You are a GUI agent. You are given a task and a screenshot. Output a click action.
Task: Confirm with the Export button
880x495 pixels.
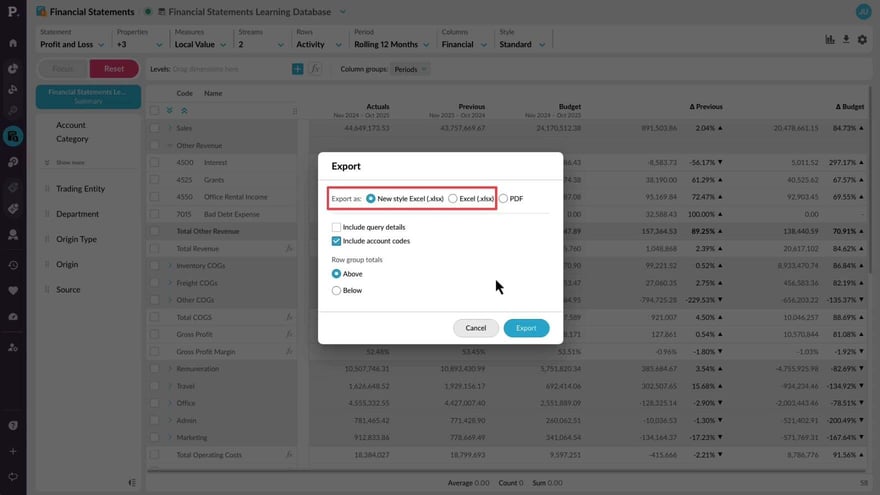coord(526,328)
